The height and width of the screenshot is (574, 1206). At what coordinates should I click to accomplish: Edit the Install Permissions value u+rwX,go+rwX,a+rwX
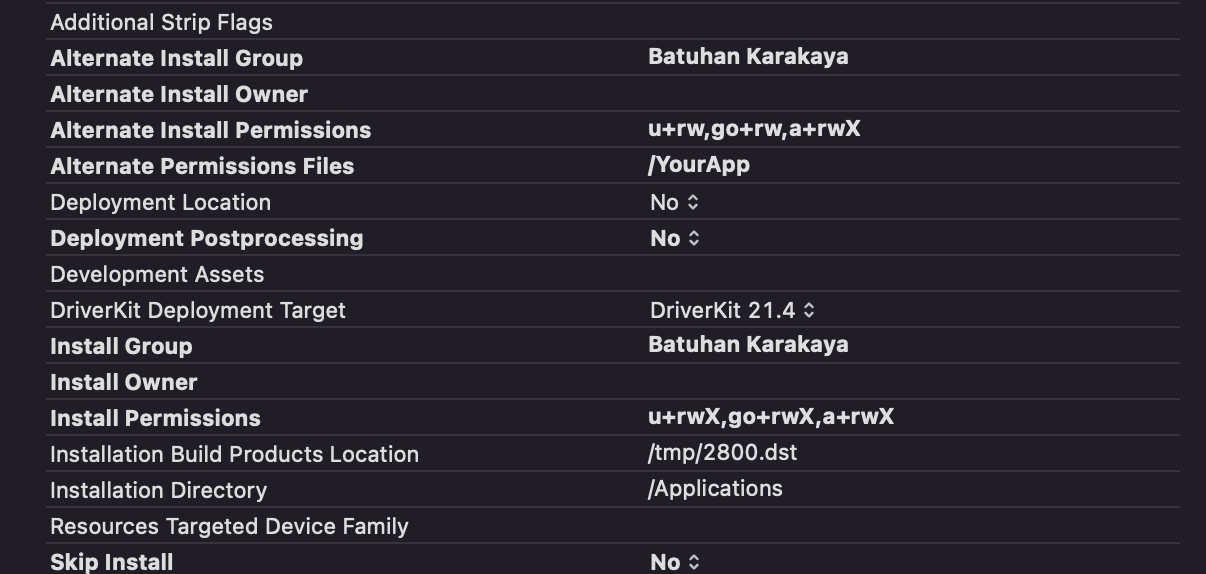771,417
